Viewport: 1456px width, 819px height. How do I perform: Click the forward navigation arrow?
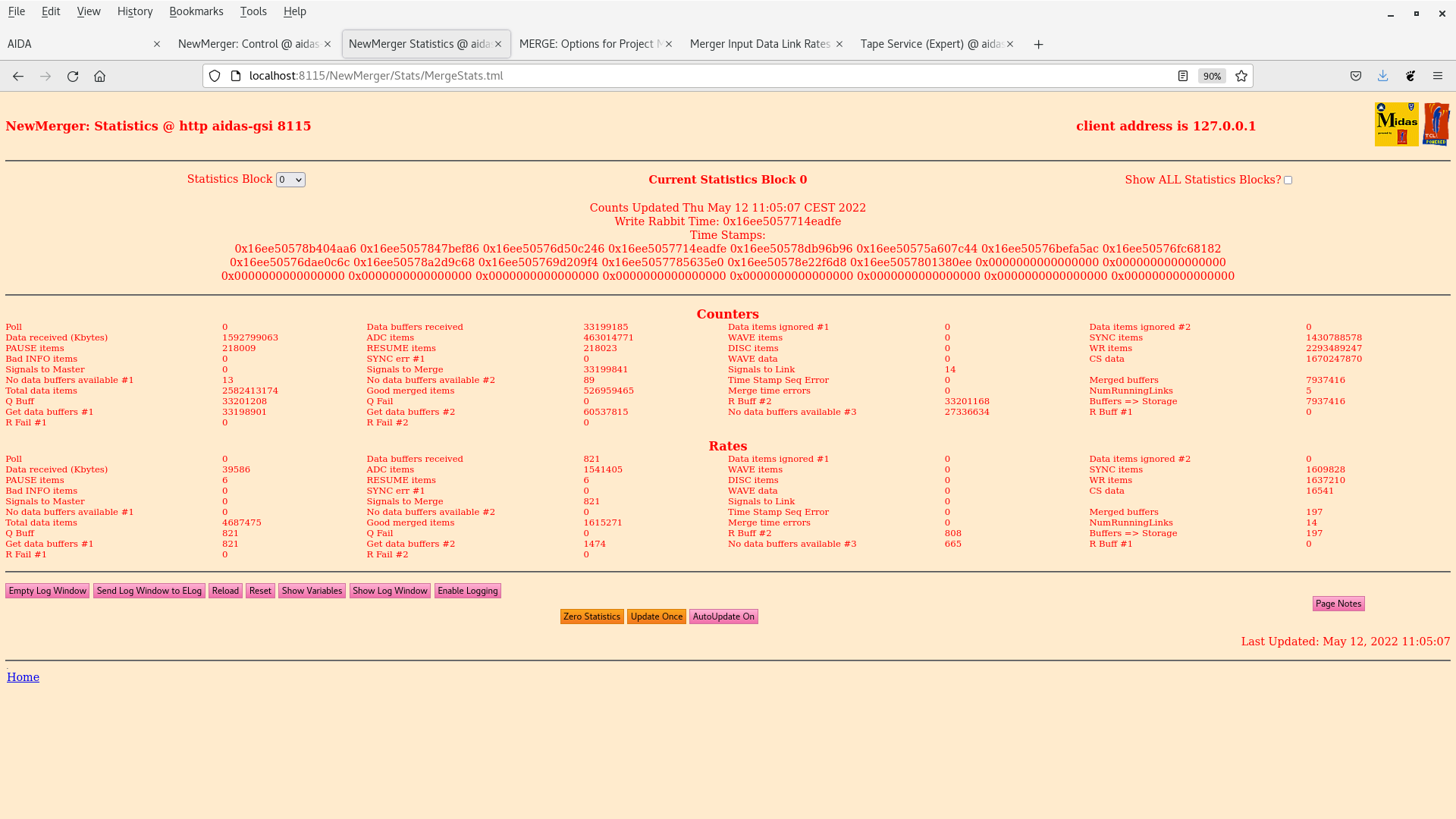[x=45, y=76]
